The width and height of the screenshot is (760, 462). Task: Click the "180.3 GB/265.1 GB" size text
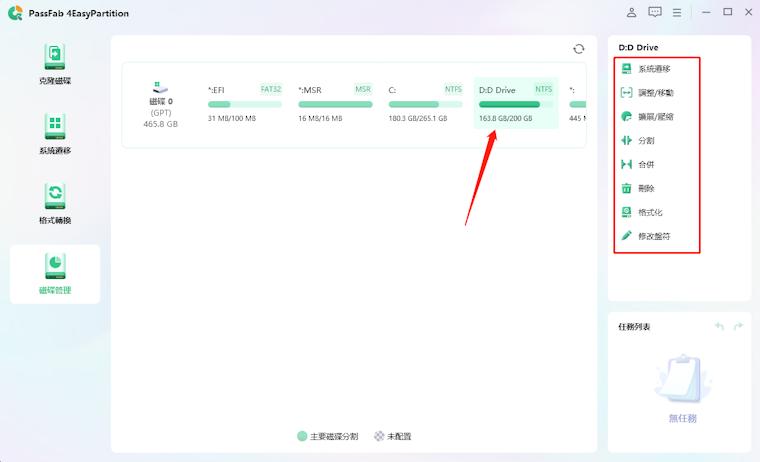418,118
